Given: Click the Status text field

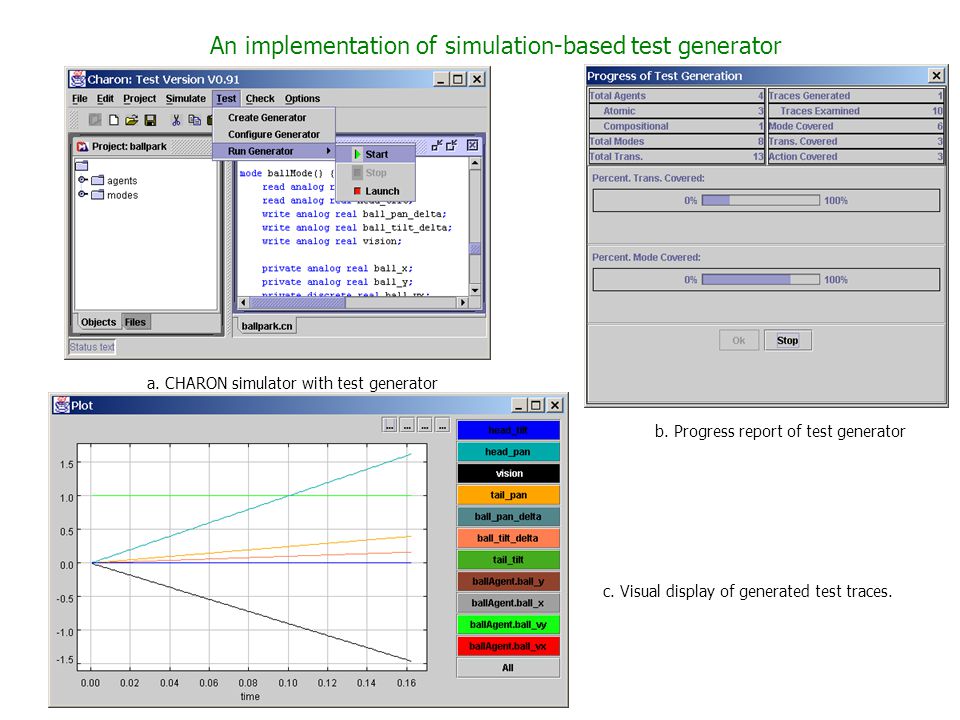Looking at the screenshot, I should point(92,347).
